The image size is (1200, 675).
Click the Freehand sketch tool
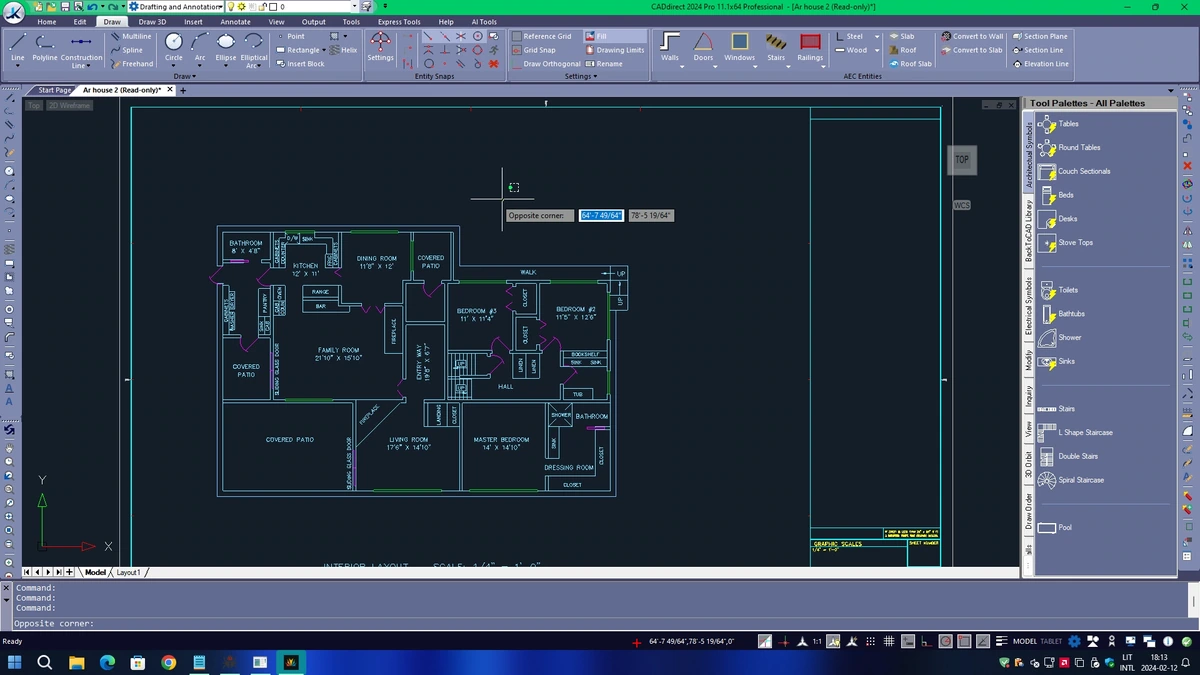131,64
